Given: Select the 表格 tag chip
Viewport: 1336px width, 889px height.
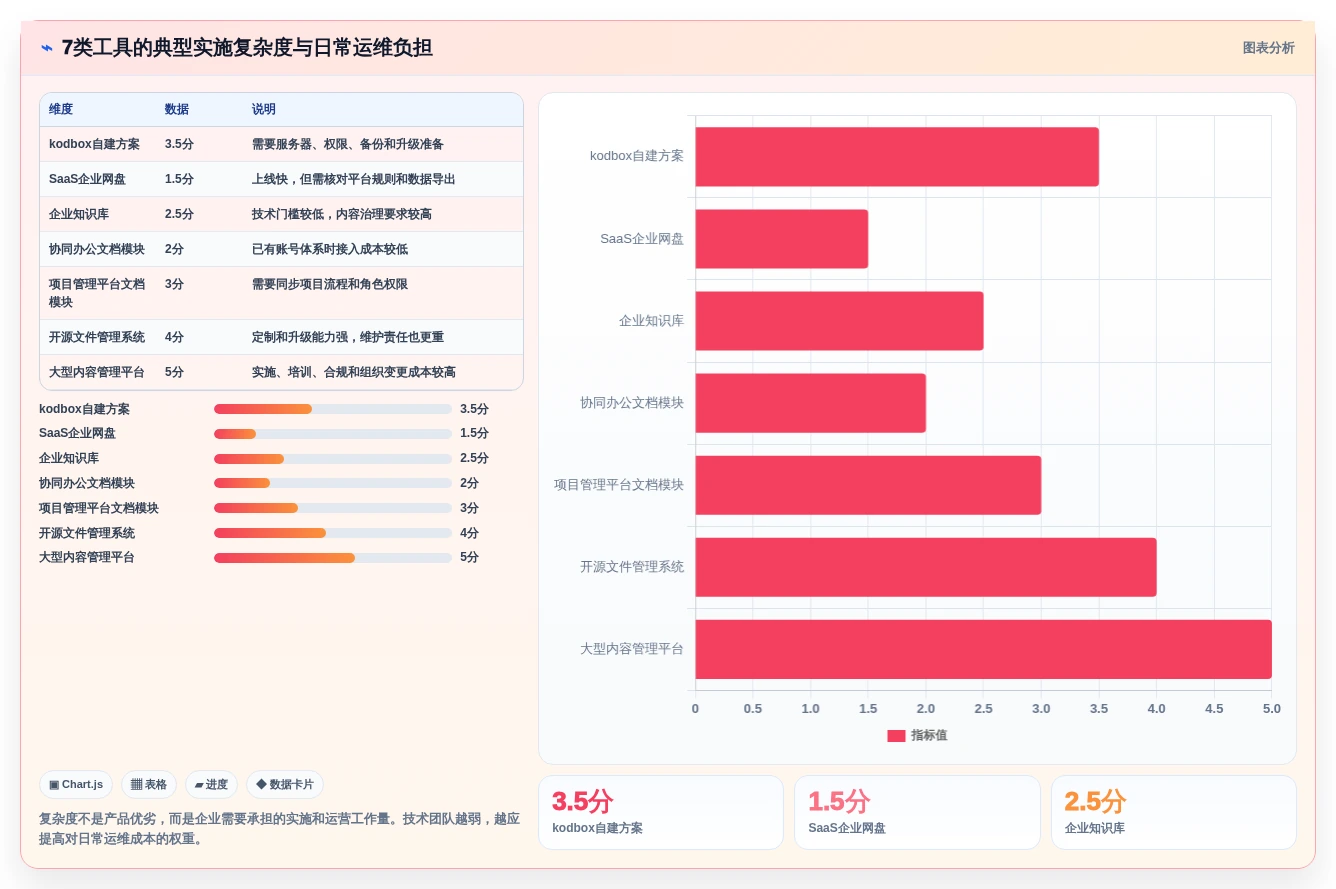Looking at the screenshot, I should [149, 785].
